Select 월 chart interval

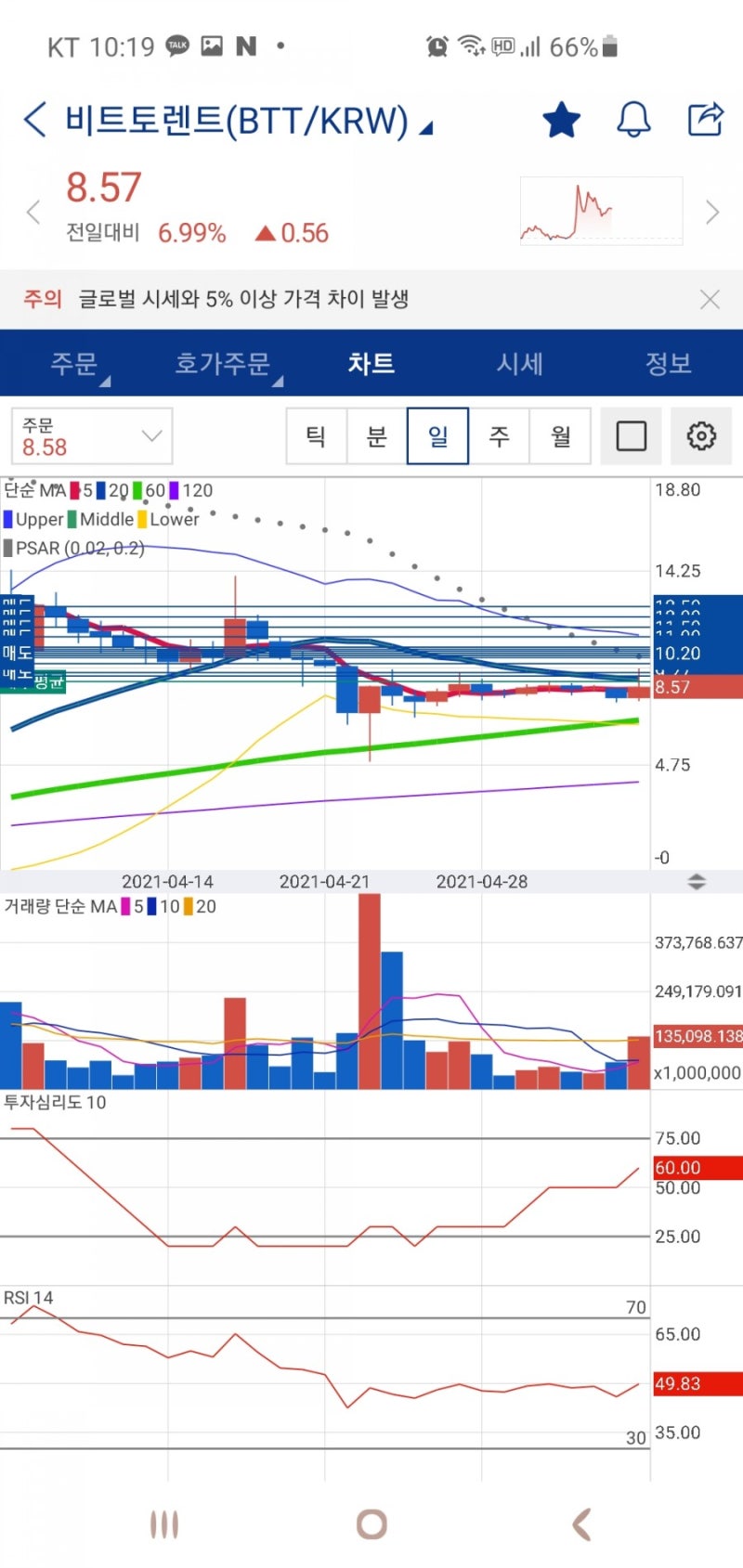coord(560,435)
